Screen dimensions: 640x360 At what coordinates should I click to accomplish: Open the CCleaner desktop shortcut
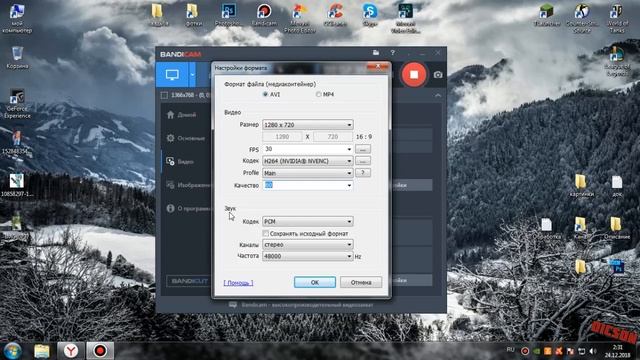335,15
